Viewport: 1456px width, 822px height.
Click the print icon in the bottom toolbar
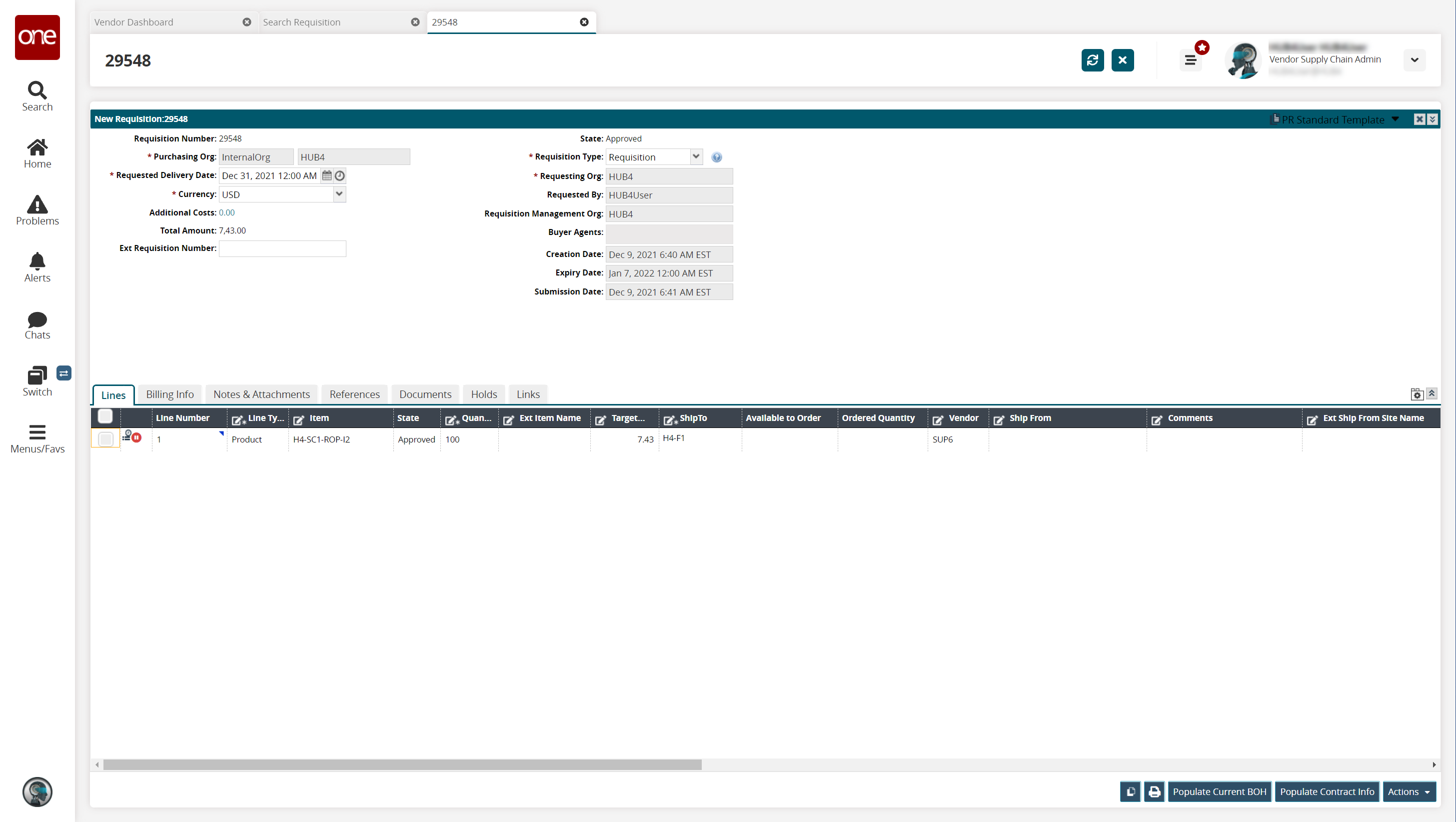coord(1154,791)
